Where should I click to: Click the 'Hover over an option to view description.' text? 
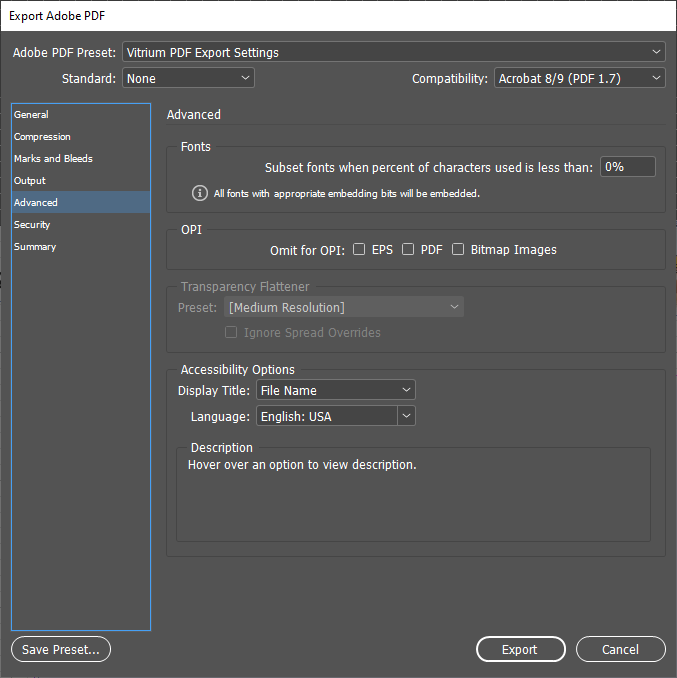coord(302,465)
